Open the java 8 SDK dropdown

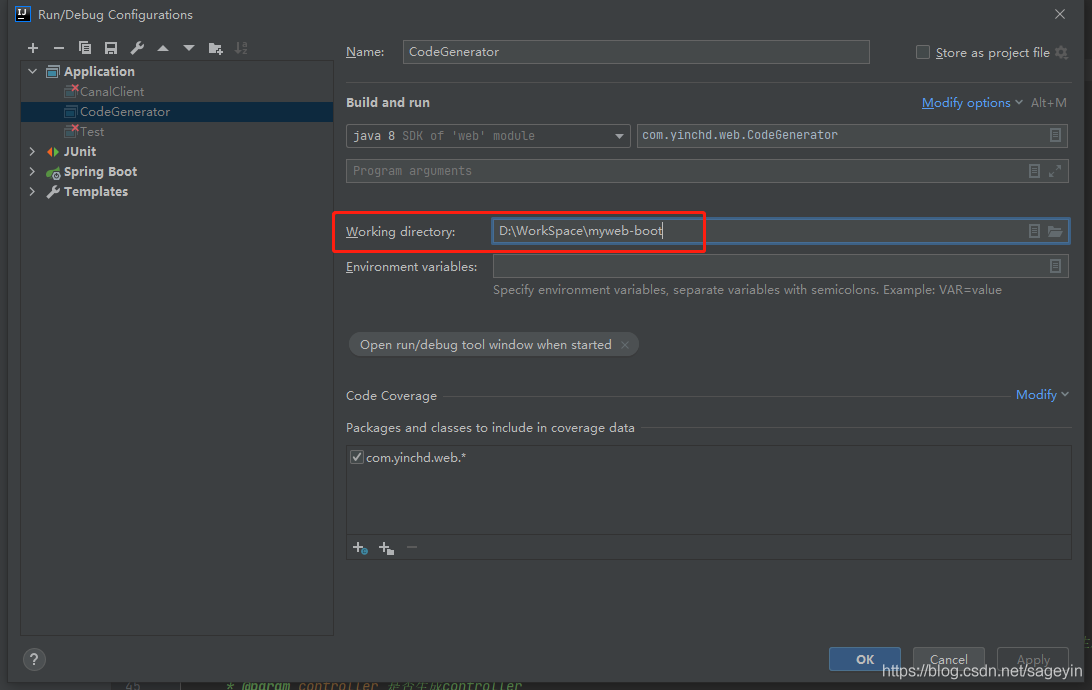point(620,136)
